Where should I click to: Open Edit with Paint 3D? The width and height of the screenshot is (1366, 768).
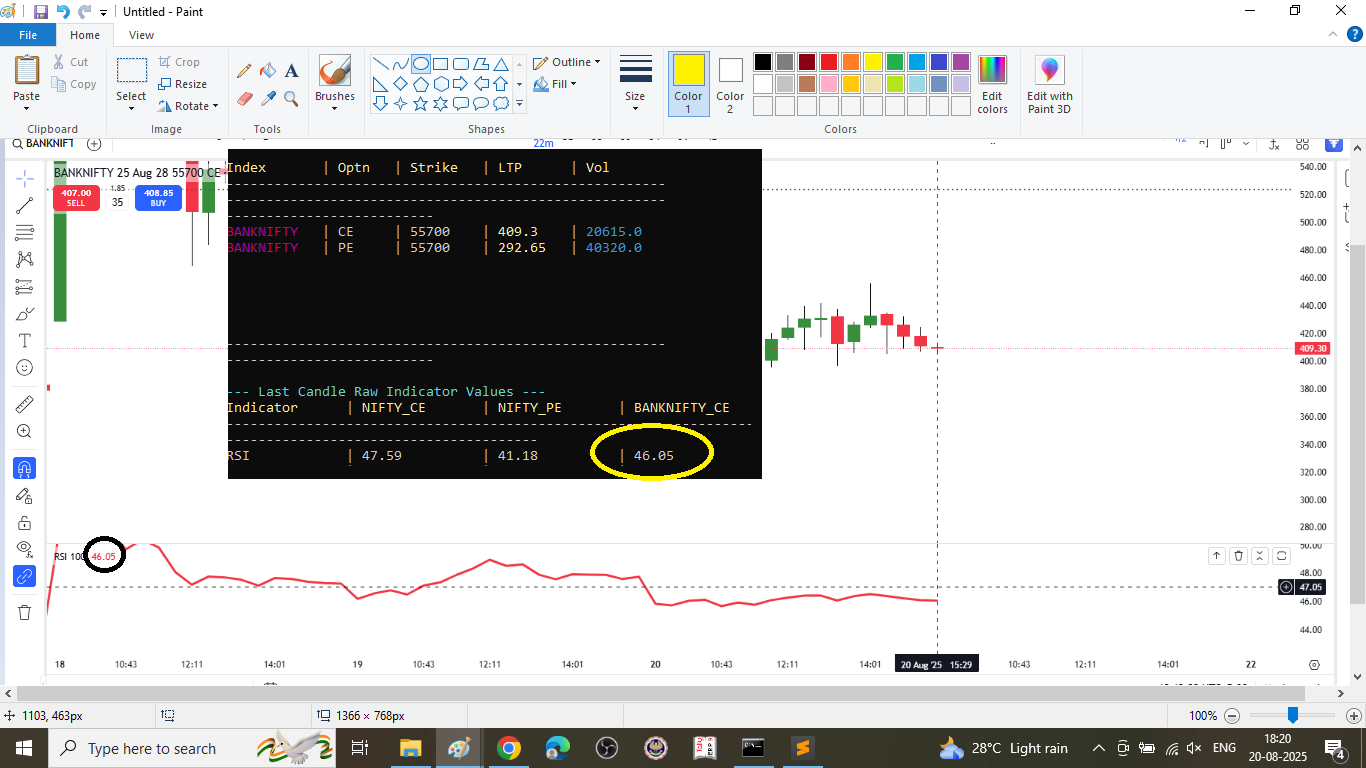pos(1049,84)
